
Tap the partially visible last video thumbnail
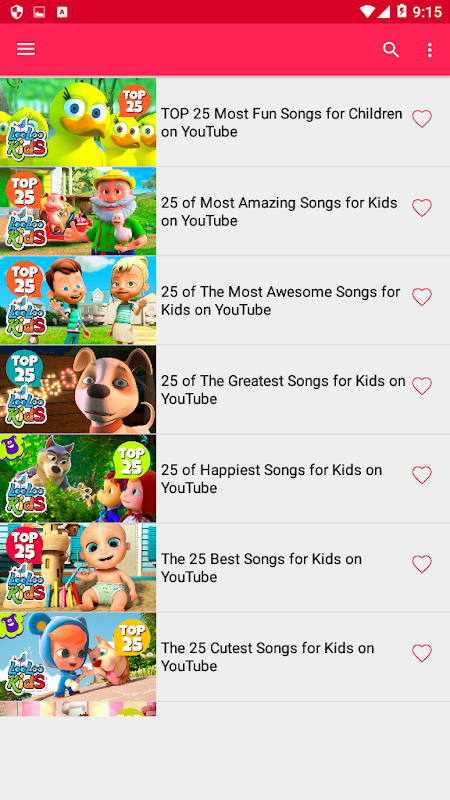click(x=78, y=709)
